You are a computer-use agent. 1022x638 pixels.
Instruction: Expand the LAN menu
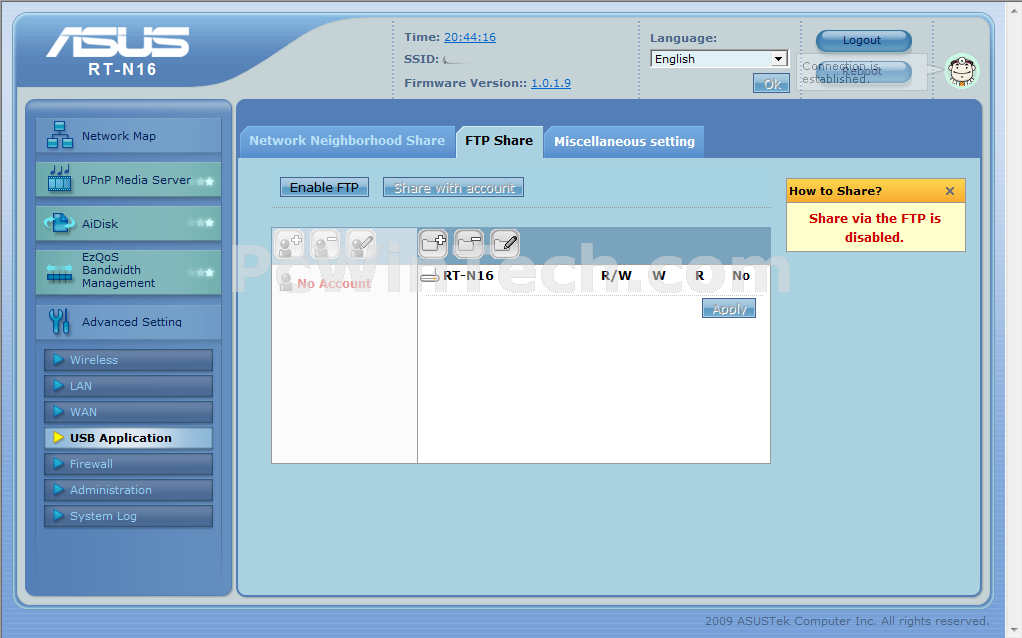(128, 386)
